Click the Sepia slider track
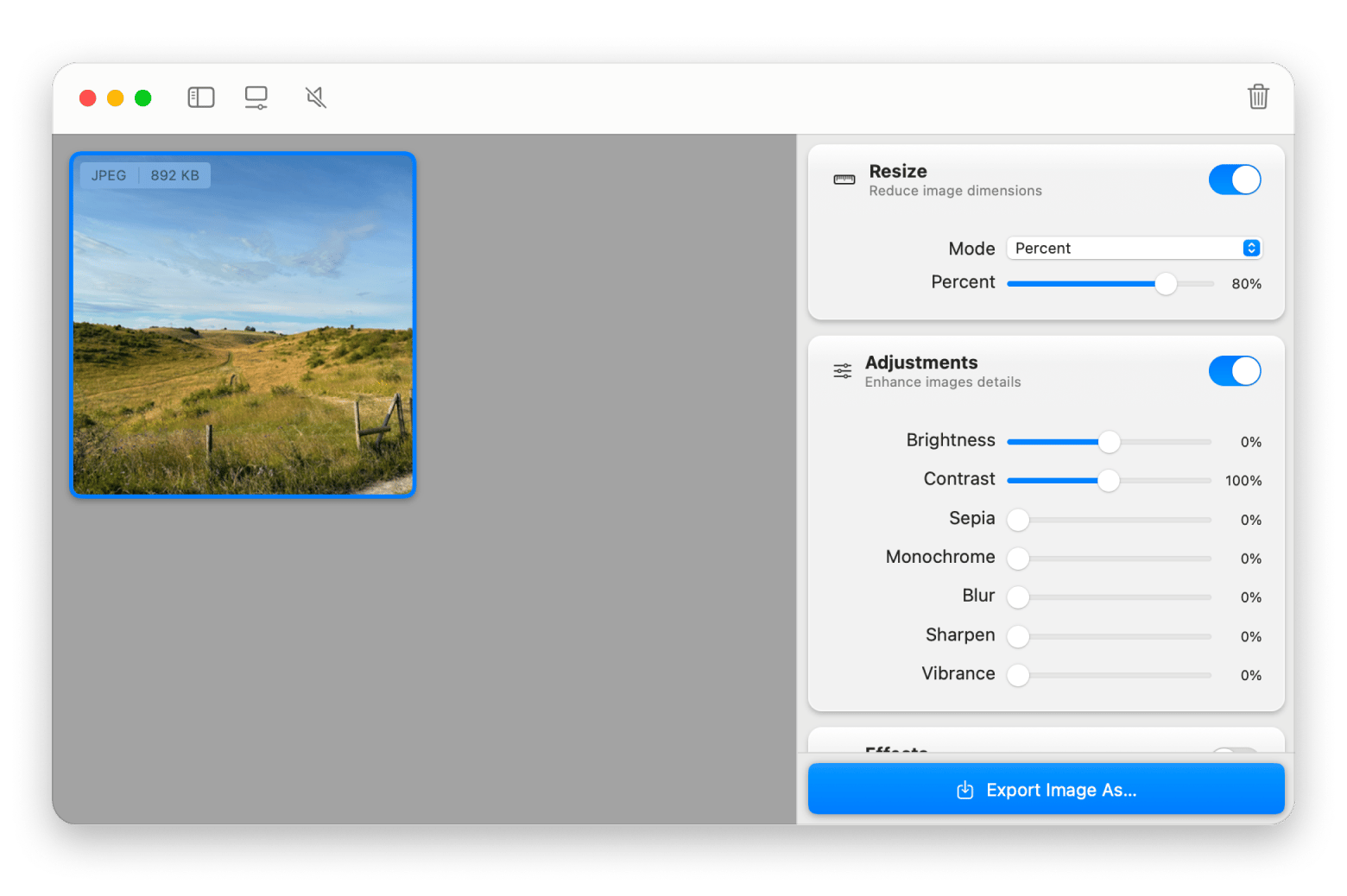Viewport: 1347px width, 896px height. tap(1110, 520)
